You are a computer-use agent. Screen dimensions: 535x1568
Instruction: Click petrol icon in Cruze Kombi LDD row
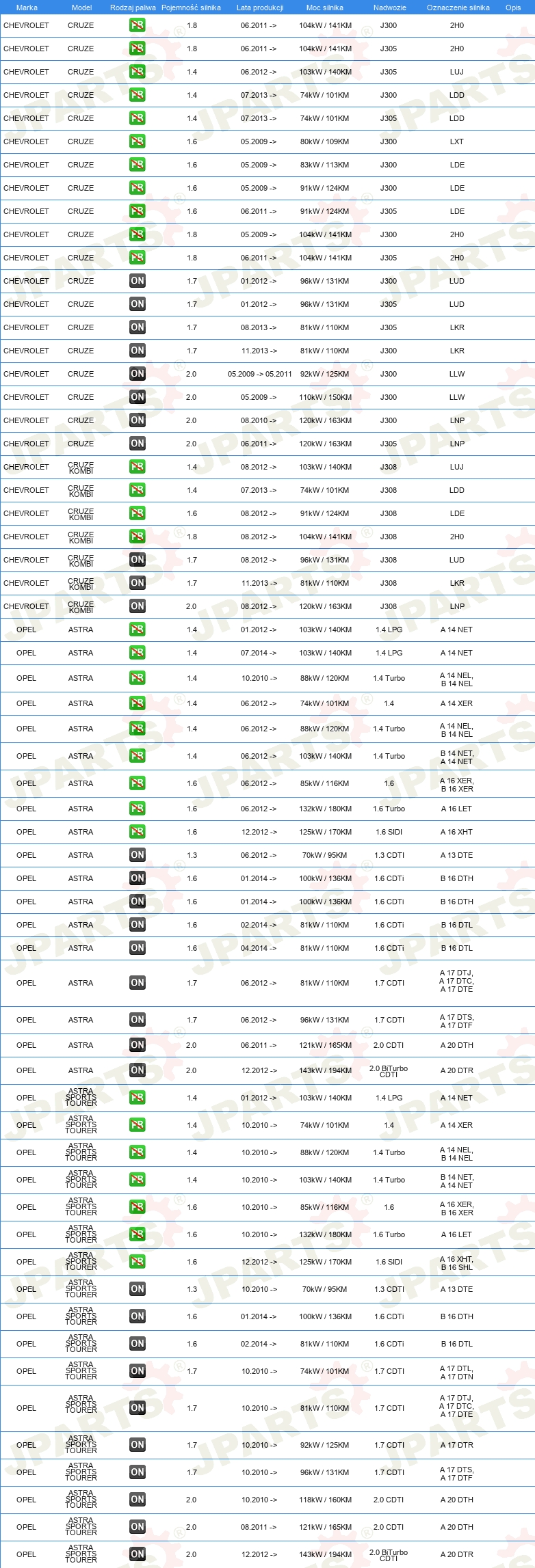137,490
